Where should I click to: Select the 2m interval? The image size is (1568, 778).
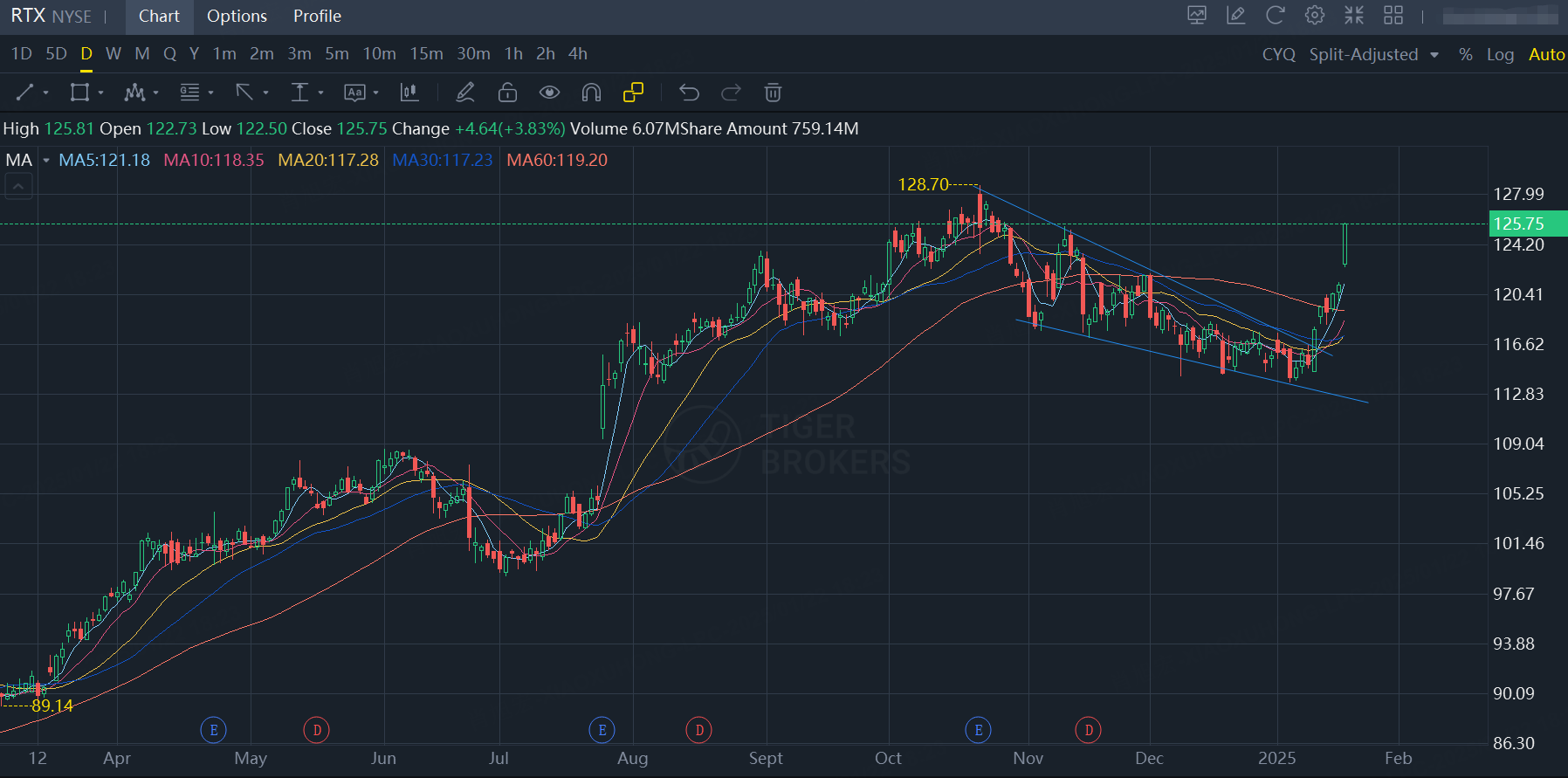pyautogui.click(x=262, y=54)
